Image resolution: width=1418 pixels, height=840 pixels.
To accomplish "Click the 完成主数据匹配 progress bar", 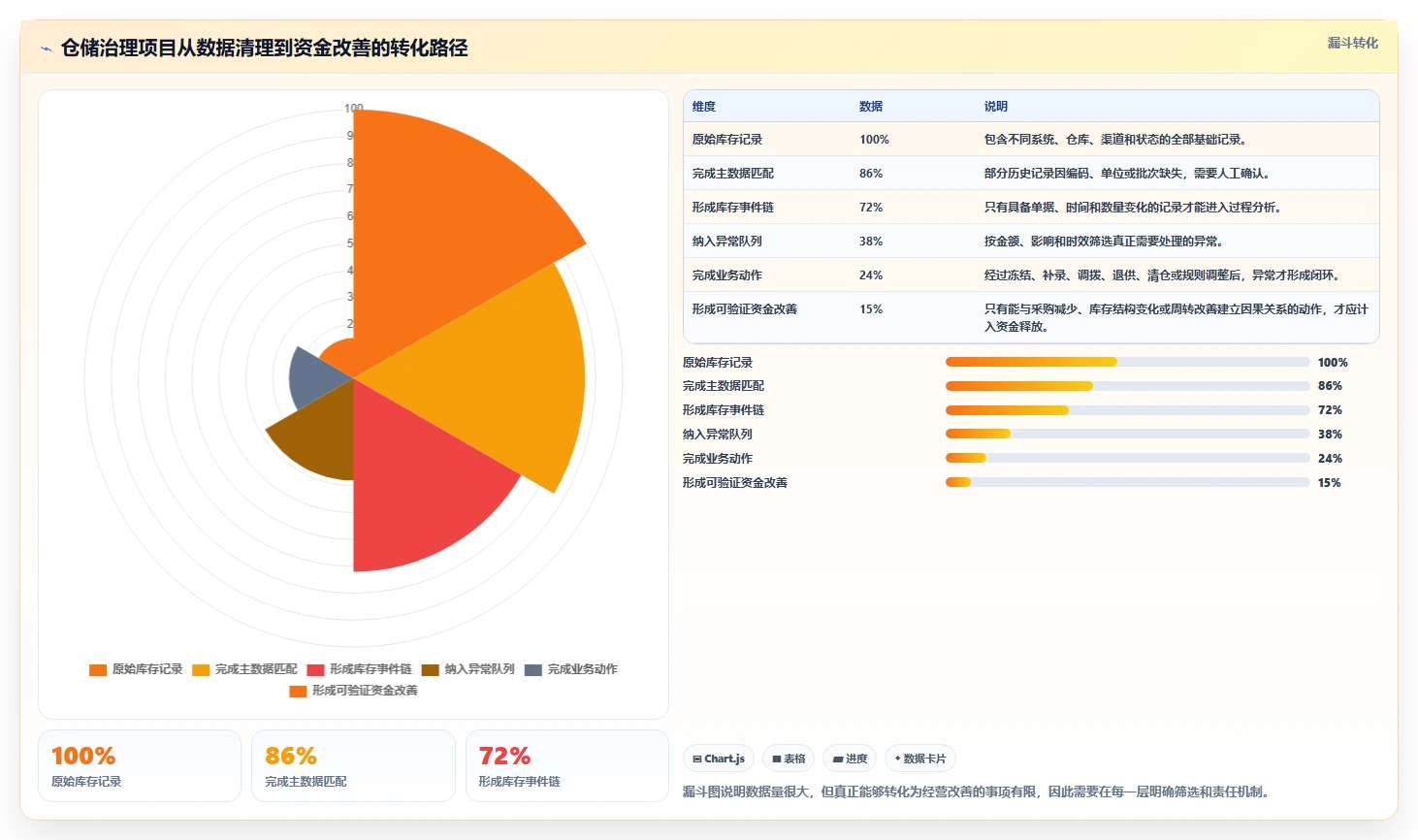I will pyautogui.click(x=1128, y=386).
